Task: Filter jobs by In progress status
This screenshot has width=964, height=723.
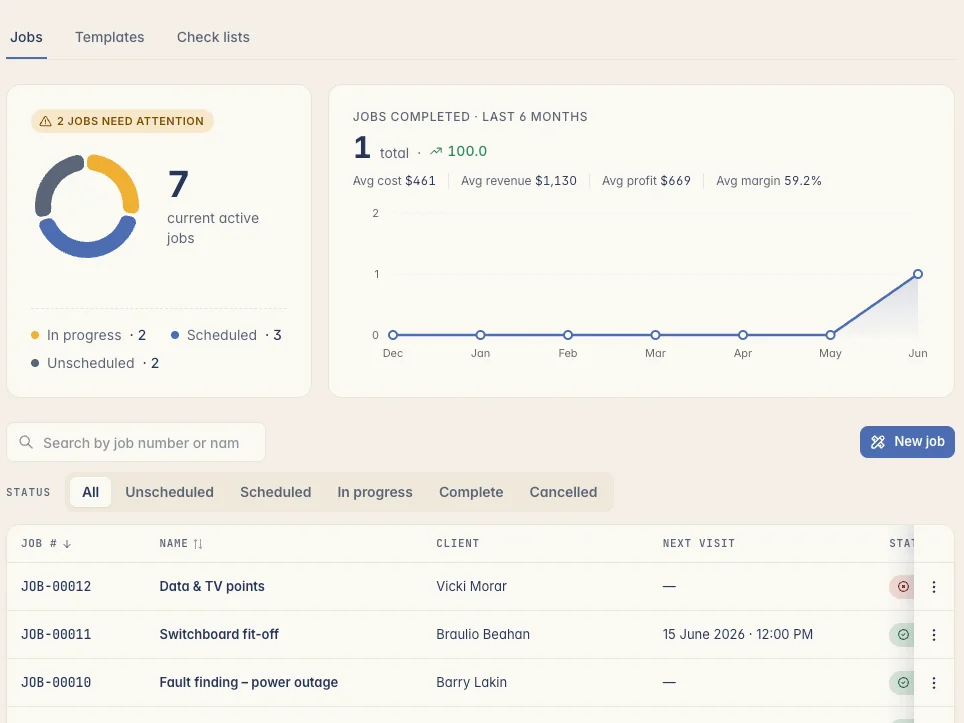Action: (375, 492)
